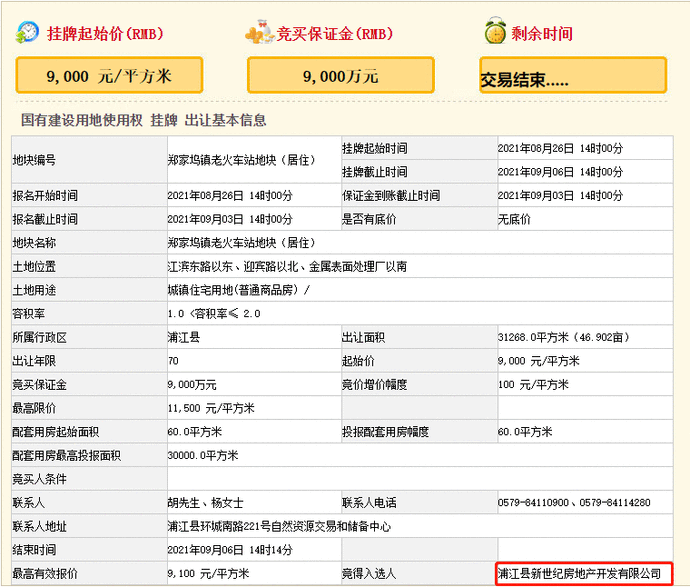The image size is (690, 587).
Task: Click the 交易结束 status box
Action: [x=572, y=77]
